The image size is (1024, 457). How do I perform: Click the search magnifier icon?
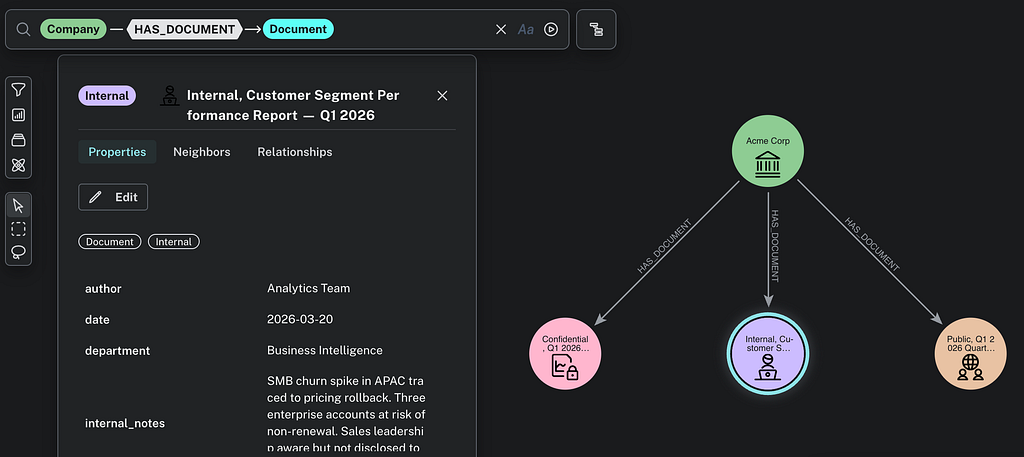point(24,29)
